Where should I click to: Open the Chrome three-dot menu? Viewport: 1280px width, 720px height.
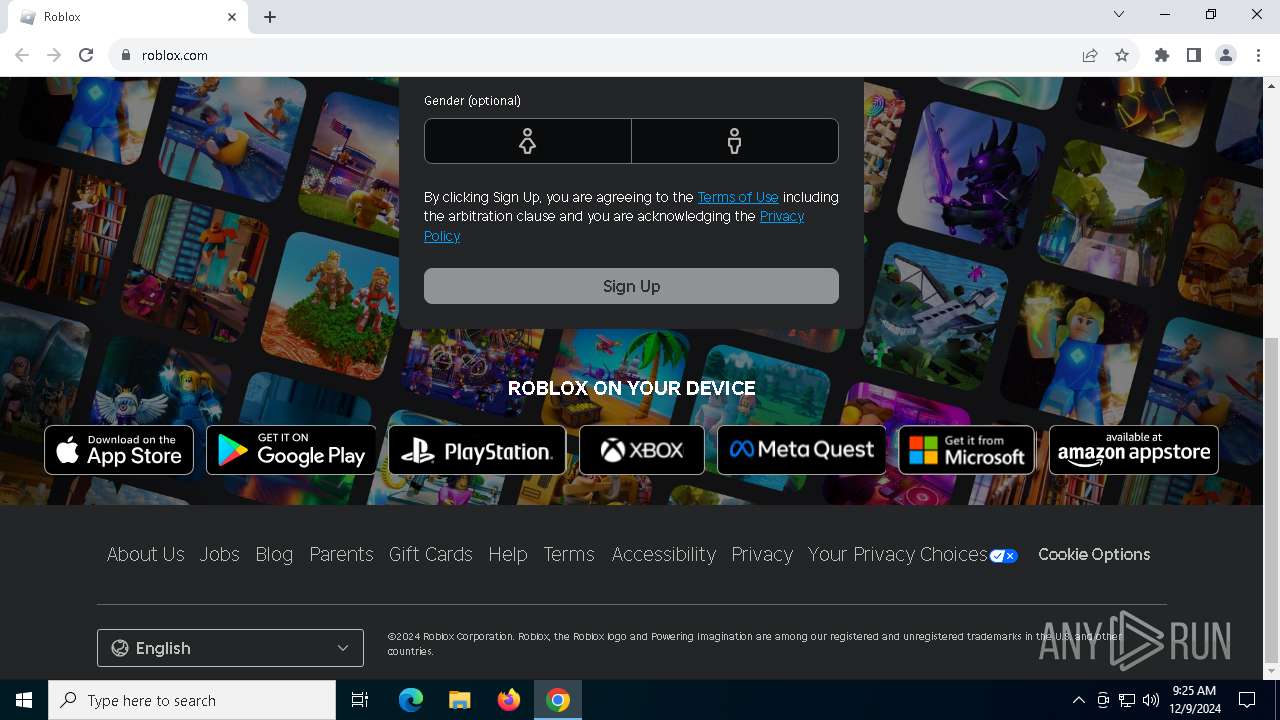coord(1259,55)
